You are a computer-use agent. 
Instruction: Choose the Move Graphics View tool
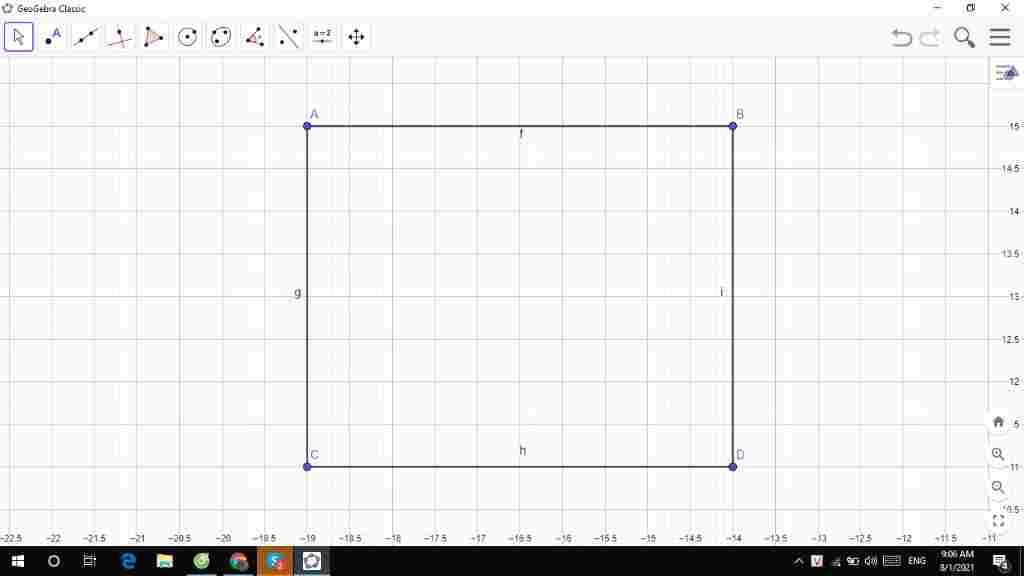pyautogui.click(x=355, y=38)
